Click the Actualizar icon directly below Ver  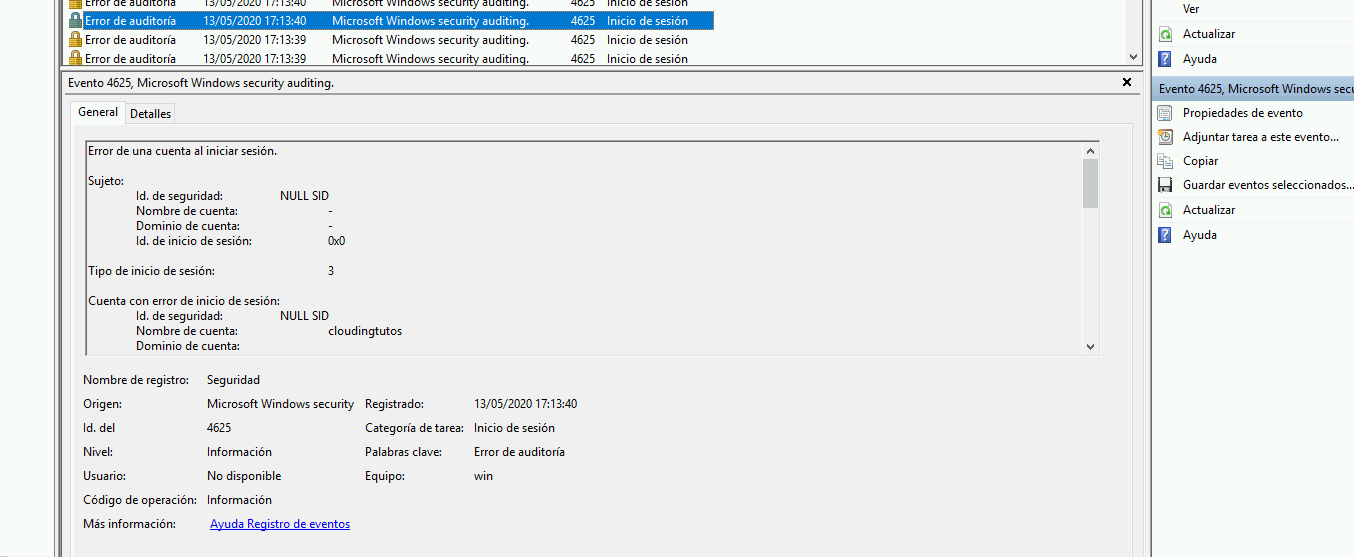(x=1165, y=34)
